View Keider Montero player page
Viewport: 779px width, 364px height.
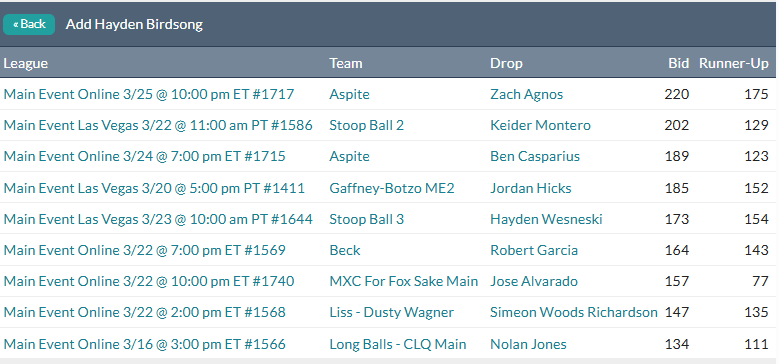[x=540, y=125]
